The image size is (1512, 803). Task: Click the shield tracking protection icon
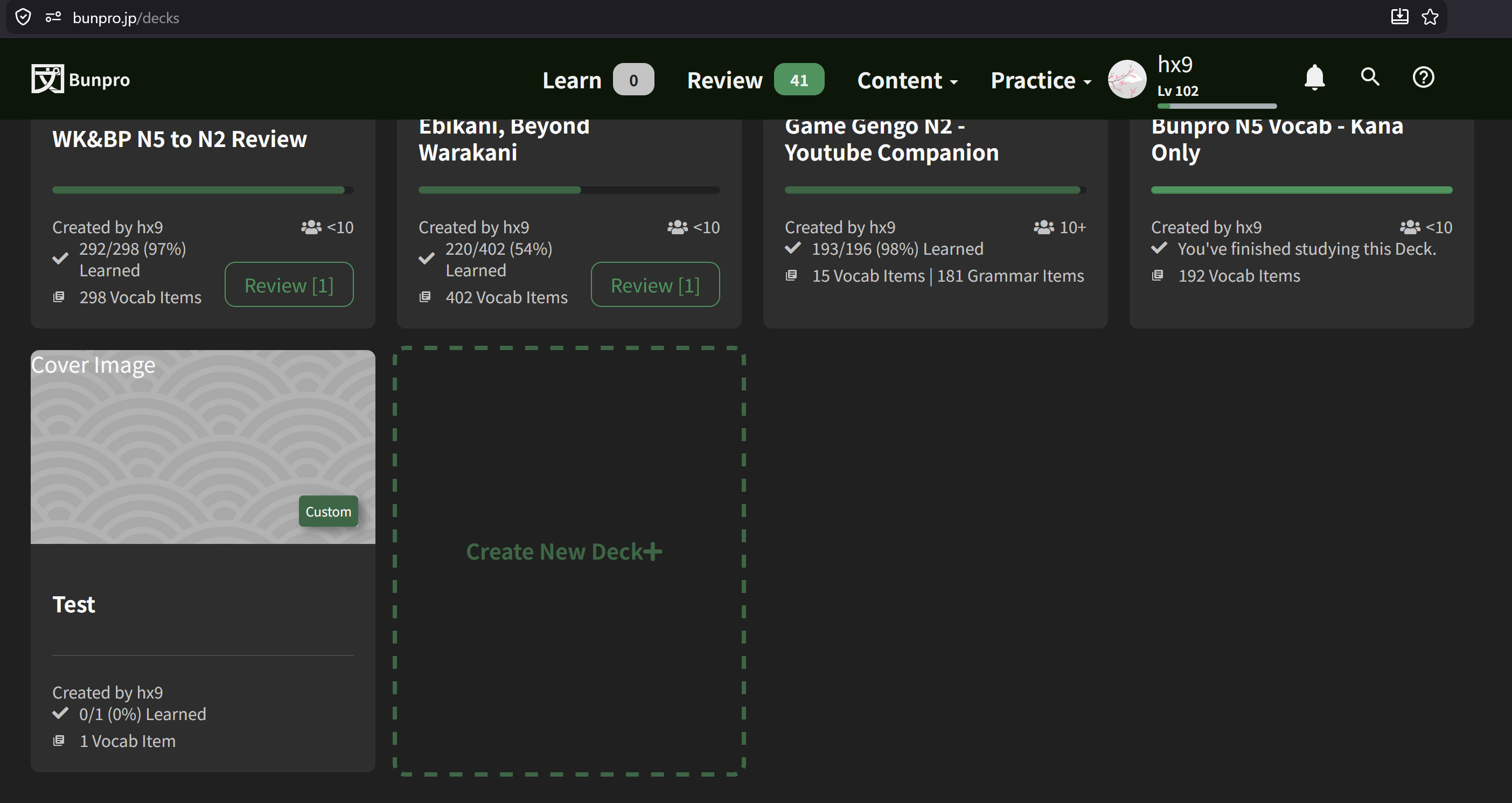(x=23, y=17)
